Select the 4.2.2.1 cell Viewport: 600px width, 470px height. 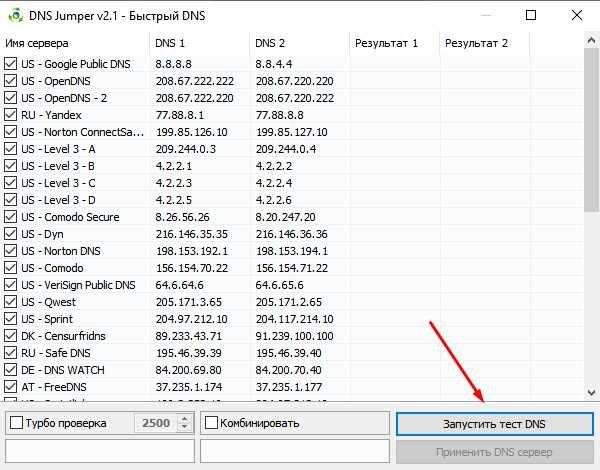click(x=173, y=166)
